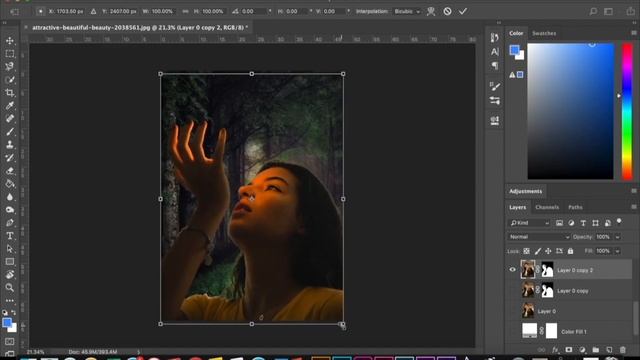Select the Adjustments panel tab
The width and height of the screenshot is (640, 360).
pos(526,191)
